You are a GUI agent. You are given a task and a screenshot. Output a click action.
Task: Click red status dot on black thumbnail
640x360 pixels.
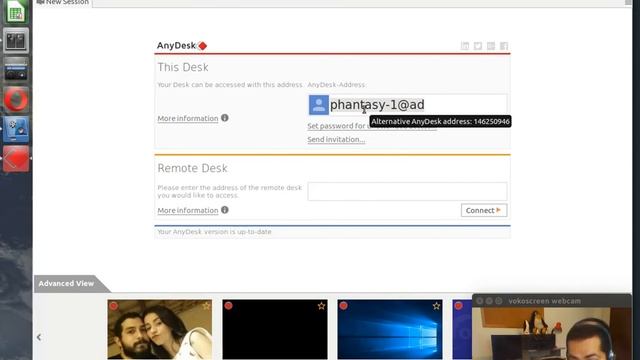(x=229, y=306)
